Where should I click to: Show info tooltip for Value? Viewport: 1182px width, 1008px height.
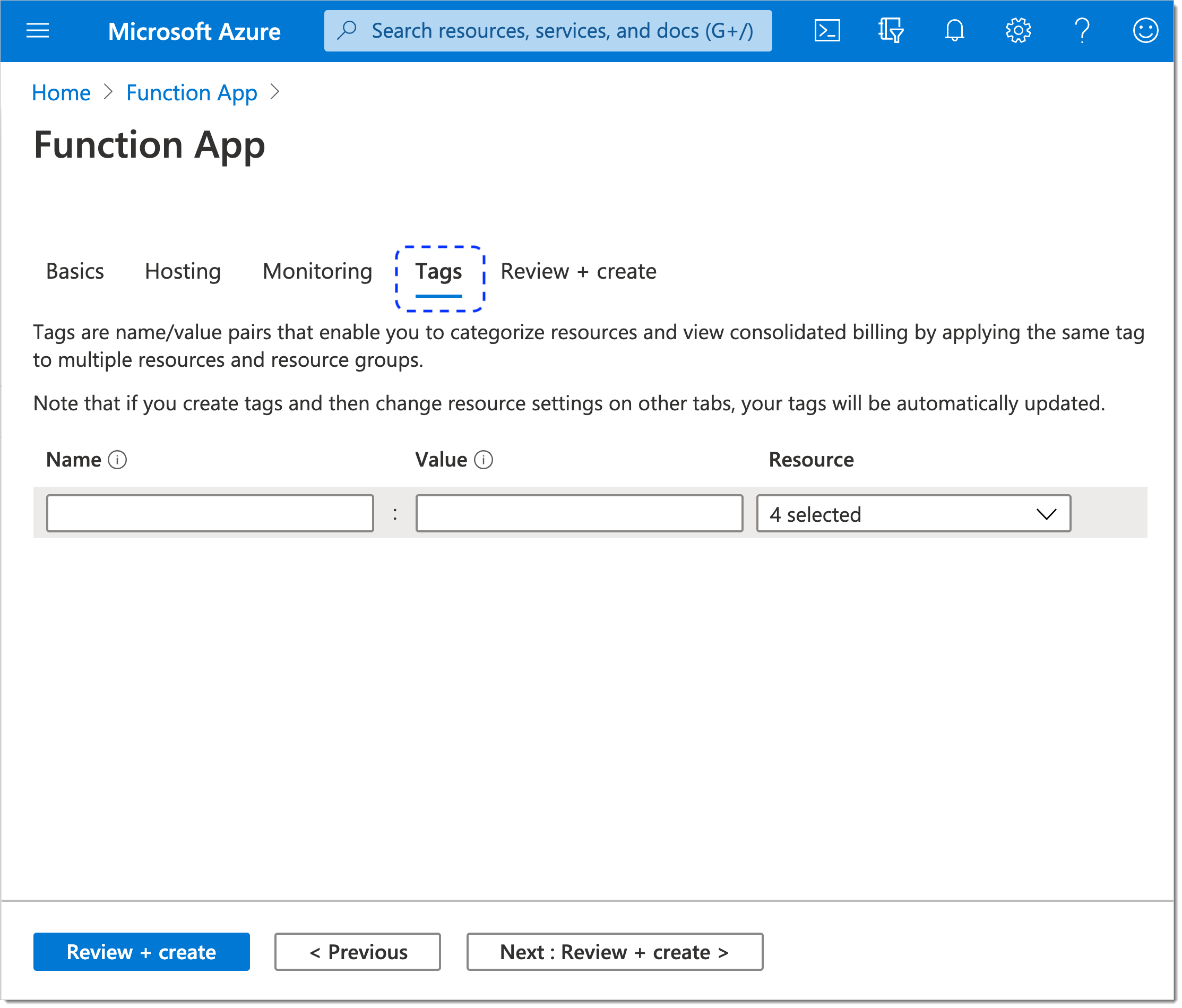[484, 460]
